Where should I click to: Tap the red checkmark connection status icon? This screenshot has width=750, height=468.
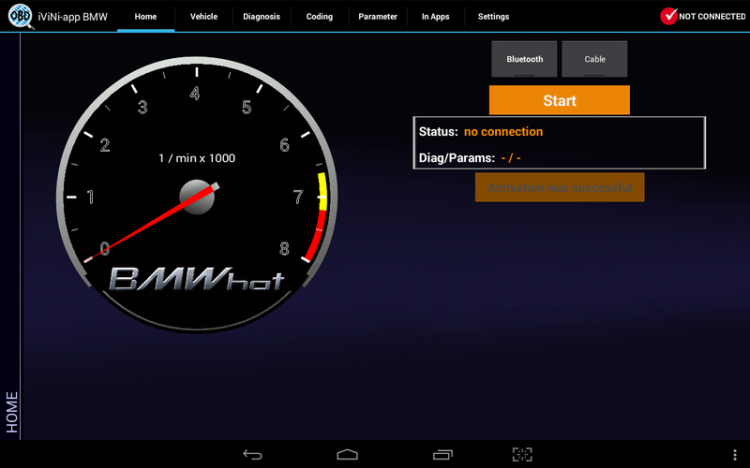point(668,16)
